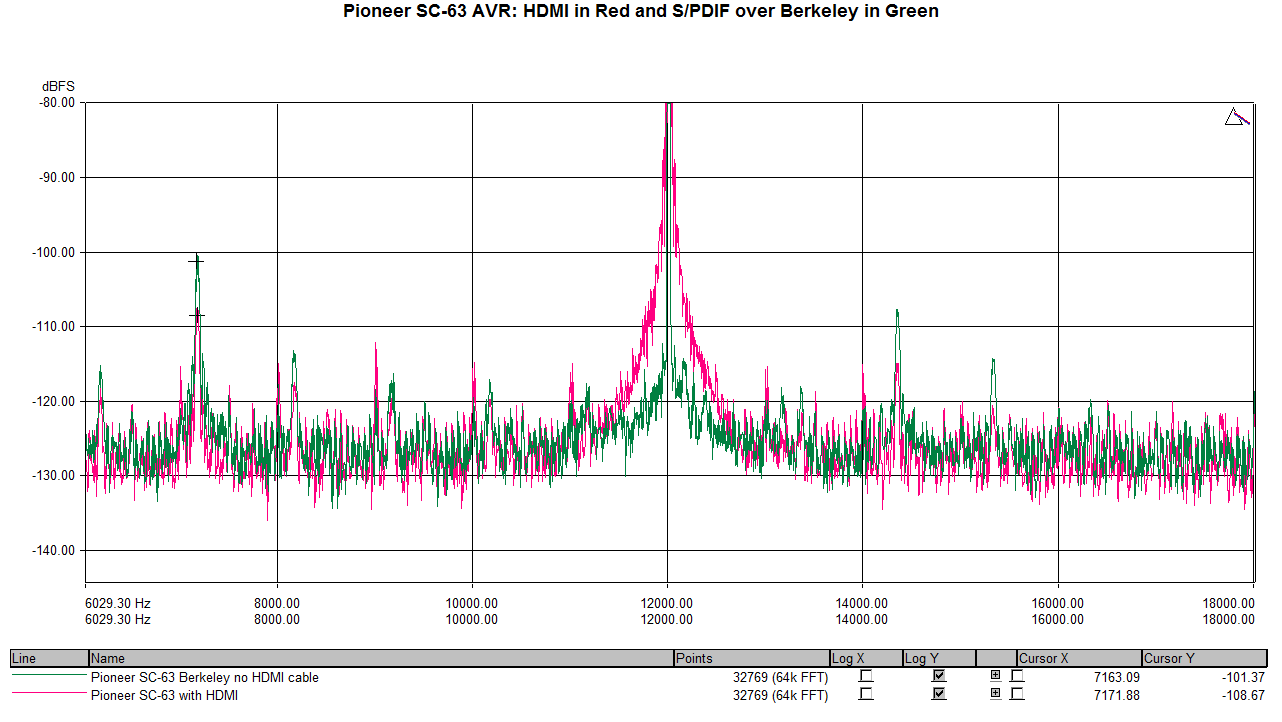Select 'Pioneer SC-63 Berkeley no HDMI cable' trace name
This screenshot has width=1282, height=722.
coord(205,678)
